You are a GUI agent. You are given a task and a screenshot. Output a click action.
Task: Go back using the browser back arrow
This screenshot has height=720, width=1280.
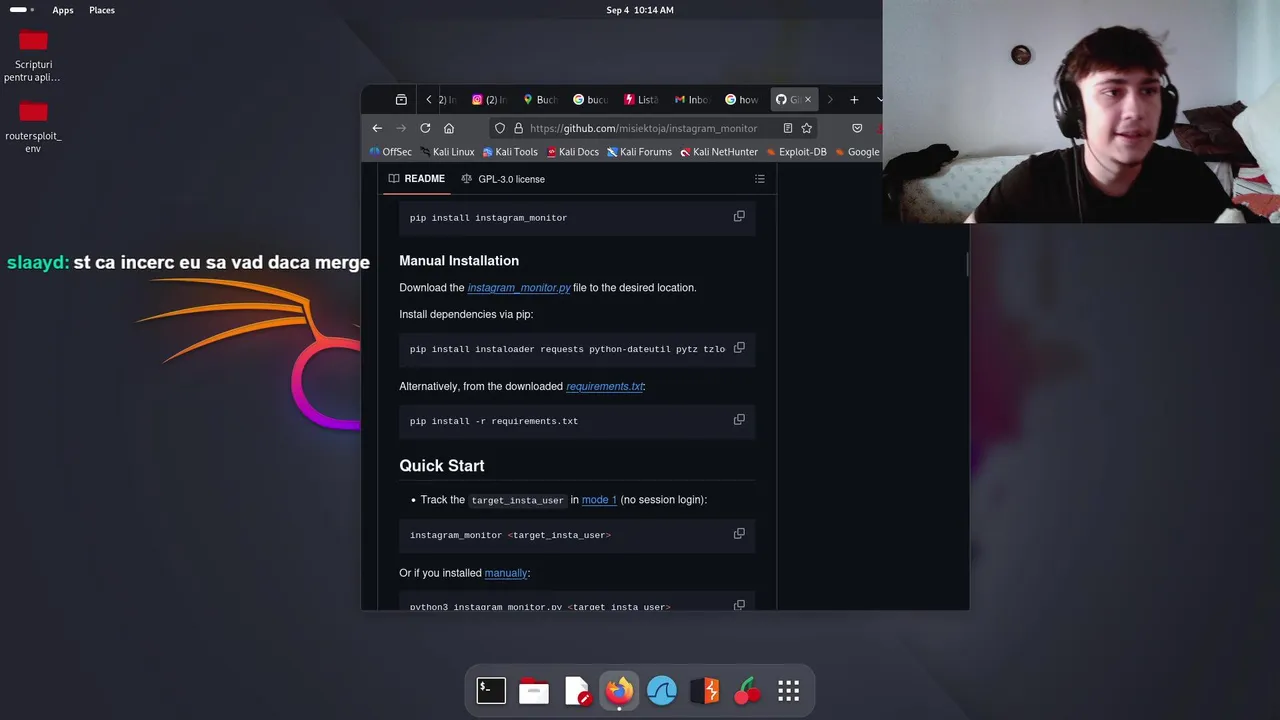point(377,128)
